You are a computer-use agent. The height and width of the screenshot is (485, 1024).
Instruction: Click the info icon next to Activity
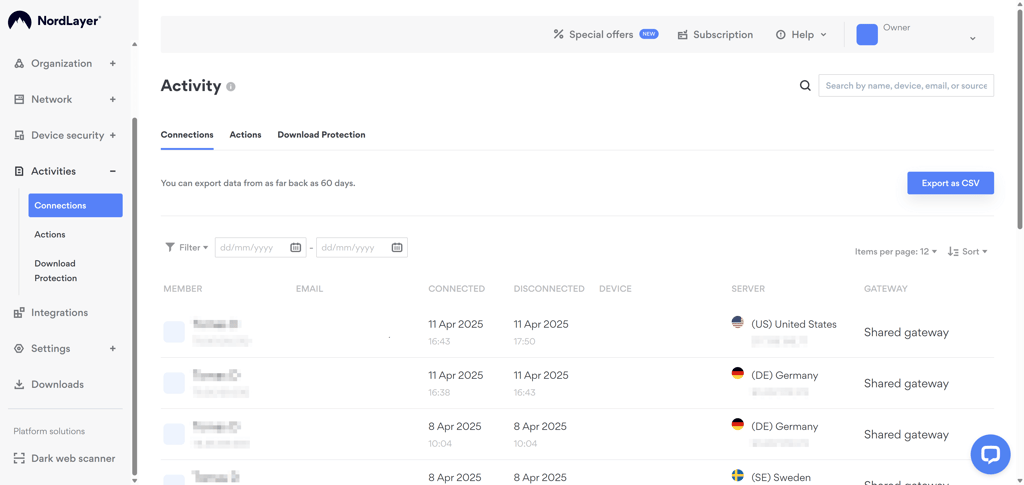click(x=231, y=86)
